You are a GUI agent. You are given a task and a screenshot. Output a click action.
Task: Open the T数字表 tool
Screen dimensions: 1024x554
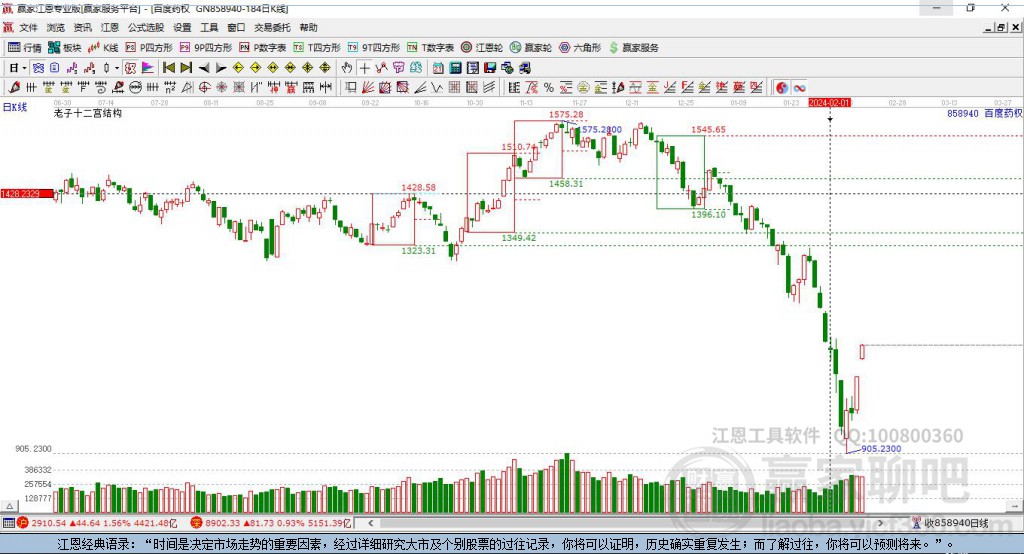click(x=430, y=48)
